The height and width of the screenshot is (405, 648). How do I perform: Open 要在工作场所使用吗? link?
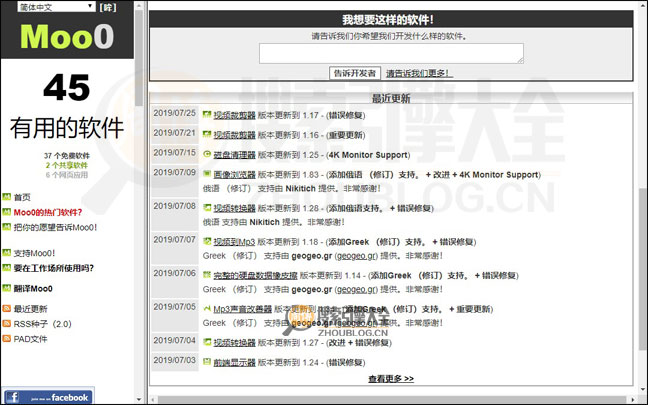(x=54, y=268)
